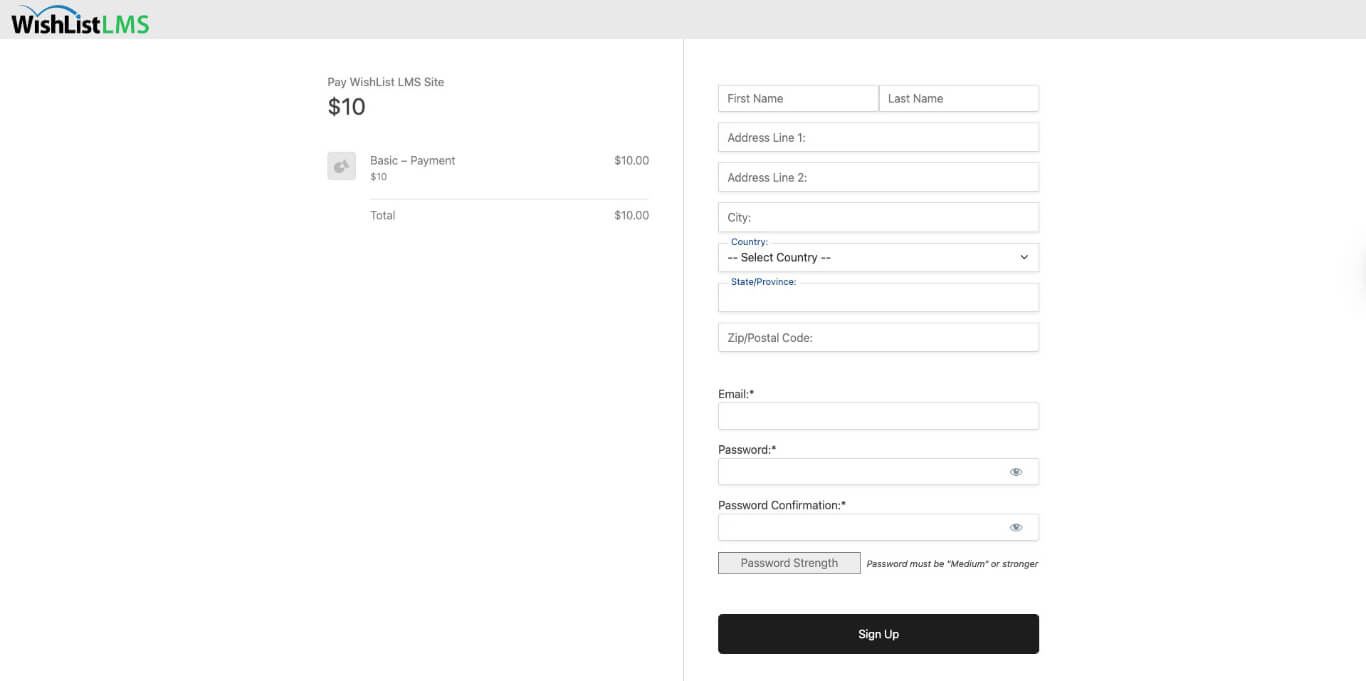Expand the country list chevron
The image size is (1366, 681).
[x=1023, y=257]
